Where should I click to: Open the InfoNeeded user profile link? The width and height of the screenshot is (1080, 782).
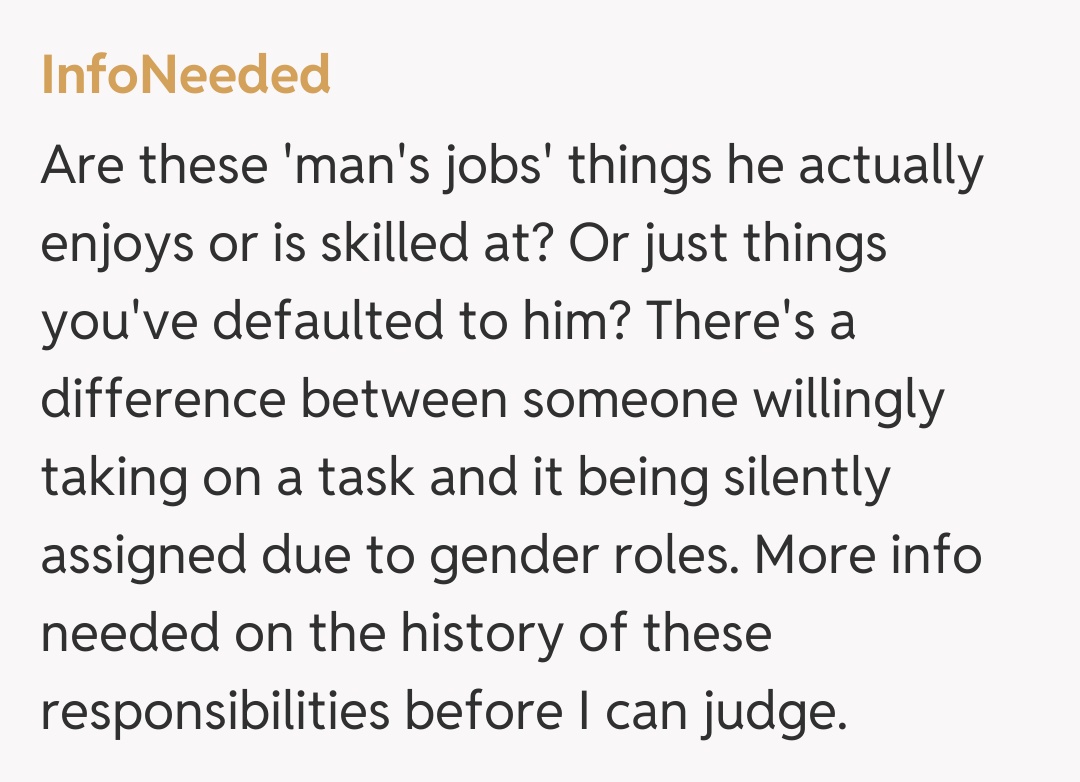[185, 76]
